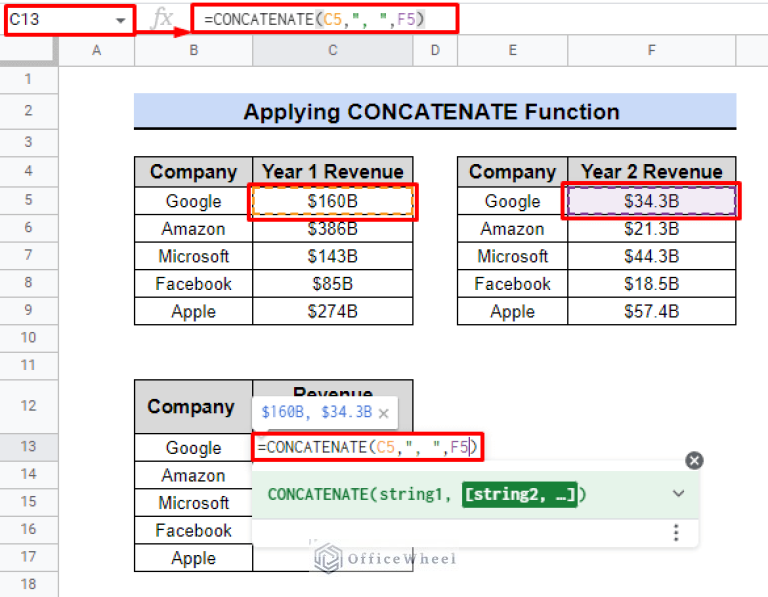
Task: Select column C header
Action: point(333,50)
